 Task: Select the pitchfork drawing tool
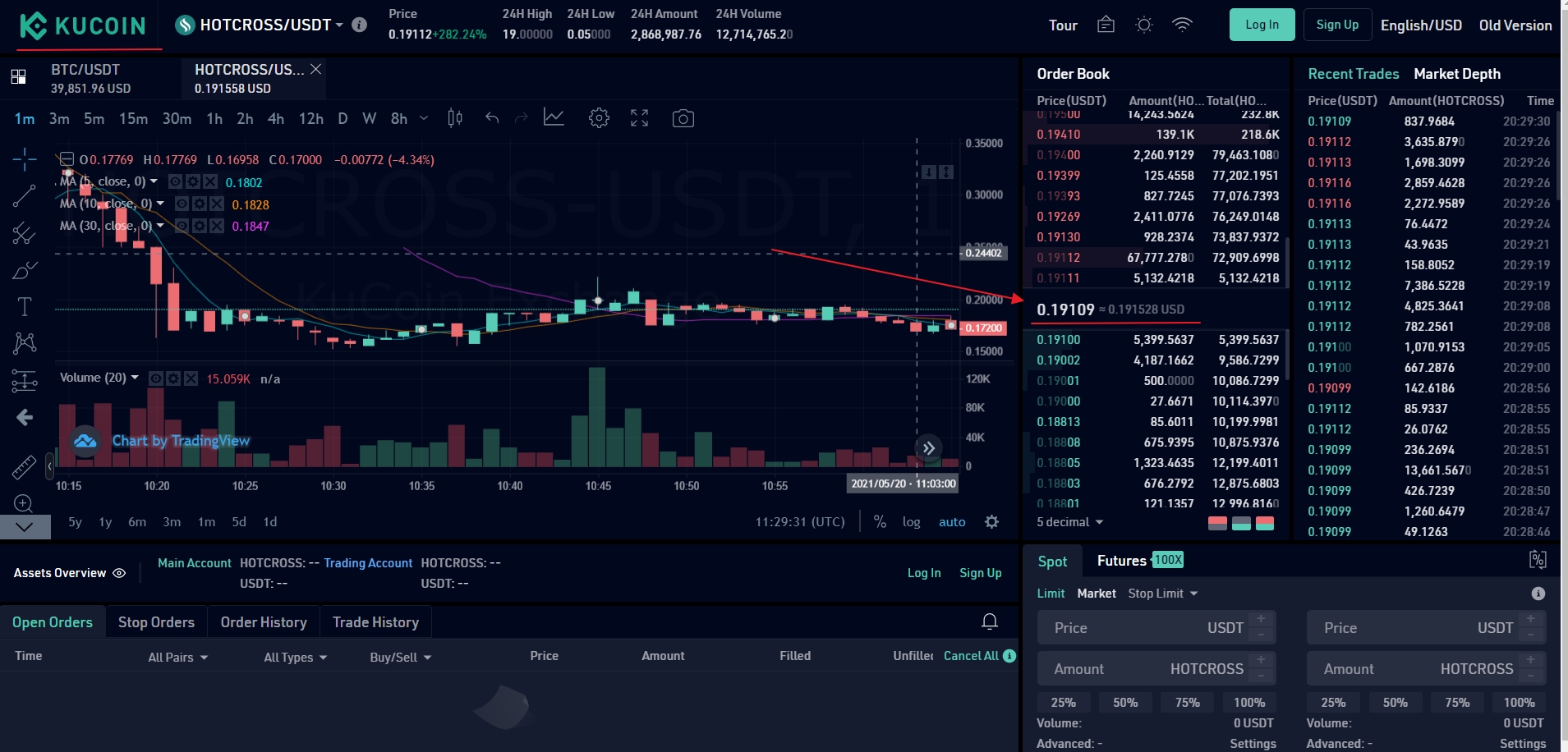(x=25, y=233)
